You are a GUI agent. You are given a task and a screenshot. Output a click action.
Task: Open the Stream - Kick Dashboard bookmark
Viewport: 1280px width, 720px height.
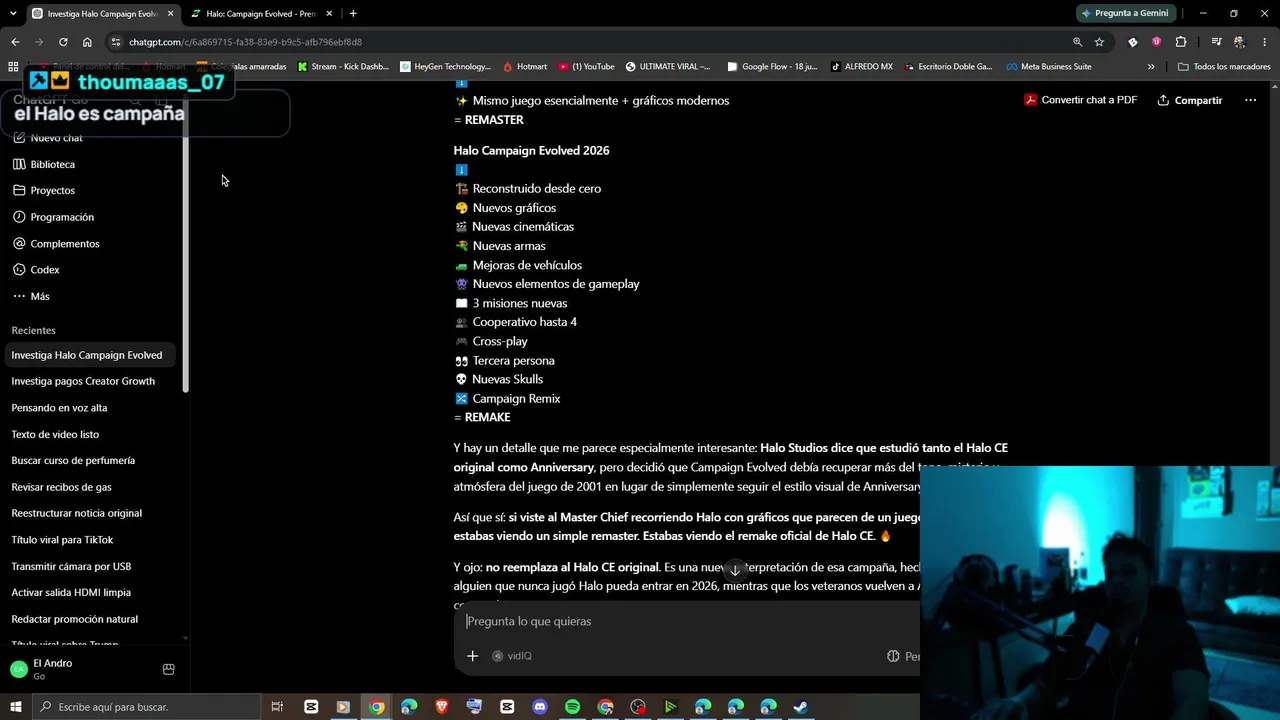point(342,67)
